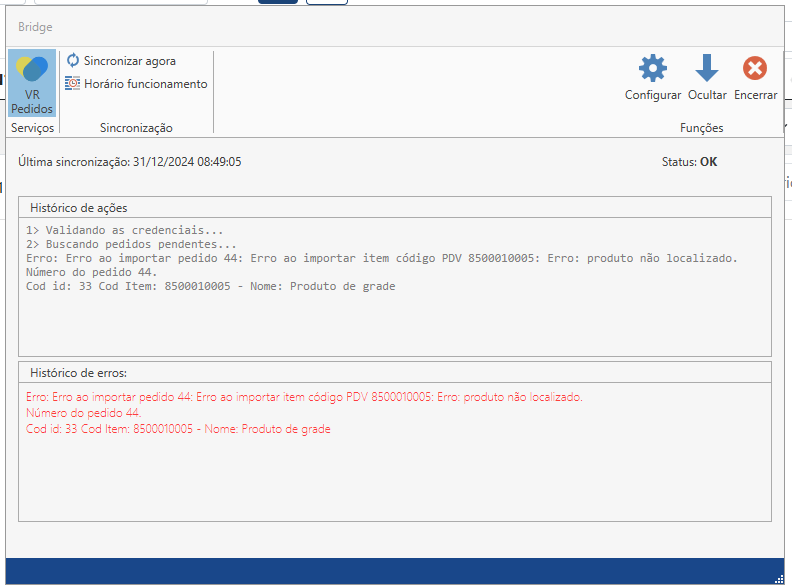Click the Horário funcionamento label
Viewport: 792px width, 588px height.
click(x=145, y=84)
